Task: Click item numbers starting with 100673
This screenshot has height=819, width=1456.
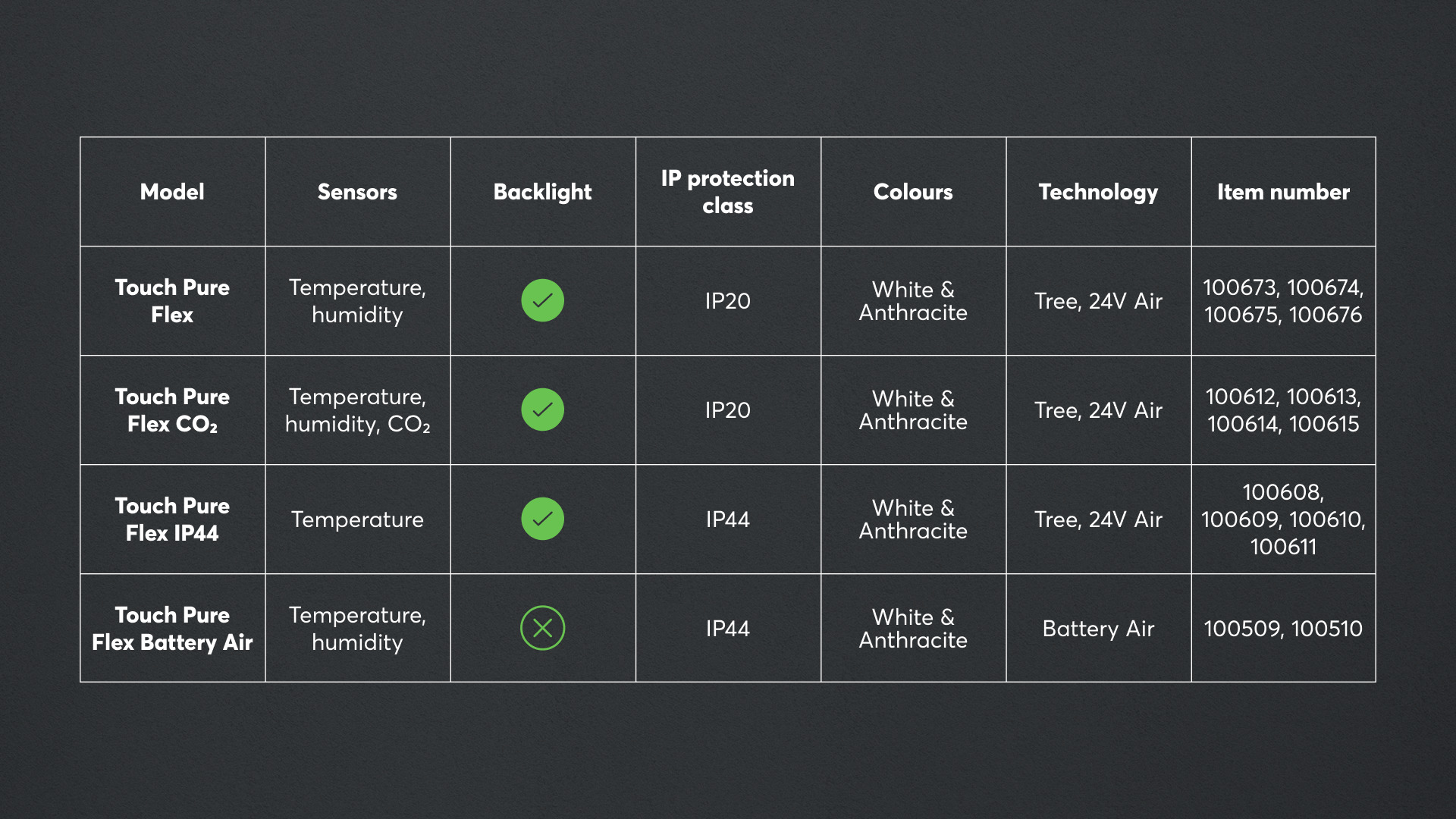Action: (1283, 301)
